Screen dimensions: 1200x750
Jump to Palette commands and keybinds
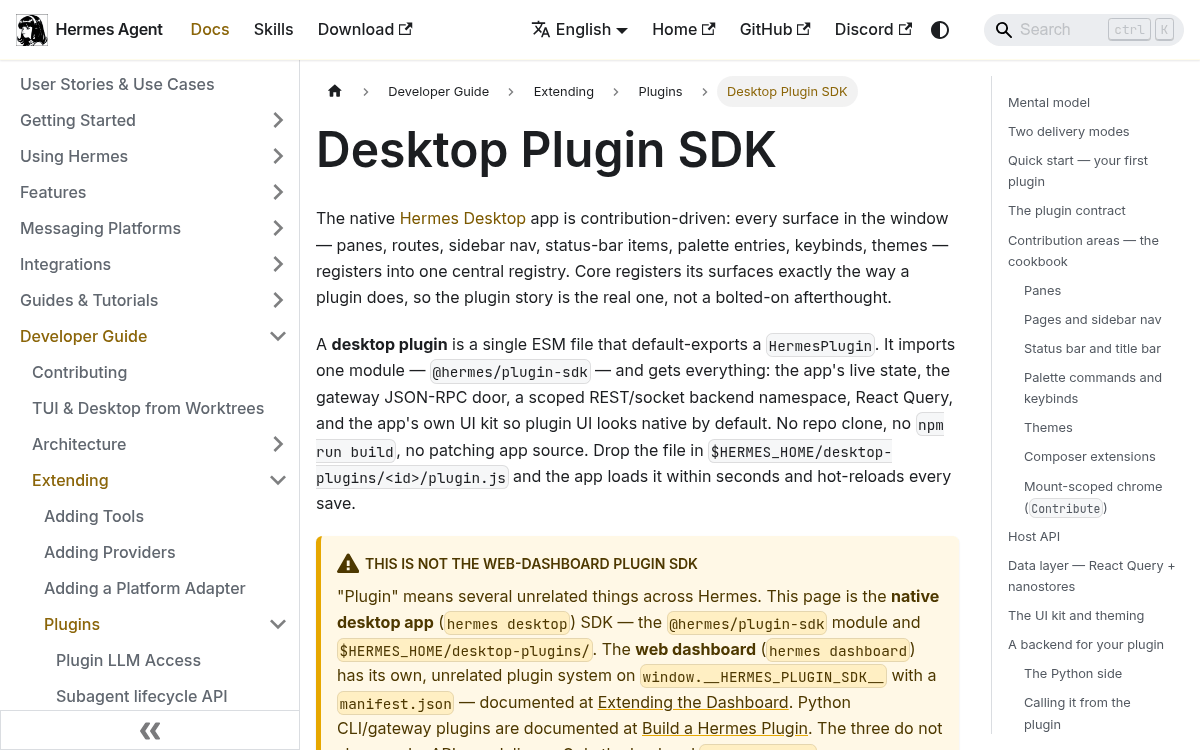(1093, 388)
